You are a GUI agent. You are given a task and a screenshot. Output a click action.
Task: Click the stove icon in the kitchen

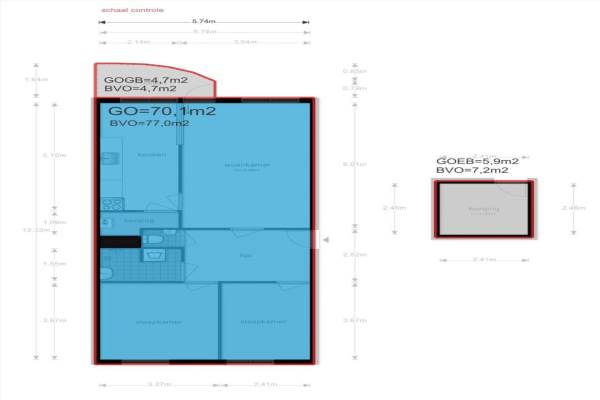pos(111,204)
